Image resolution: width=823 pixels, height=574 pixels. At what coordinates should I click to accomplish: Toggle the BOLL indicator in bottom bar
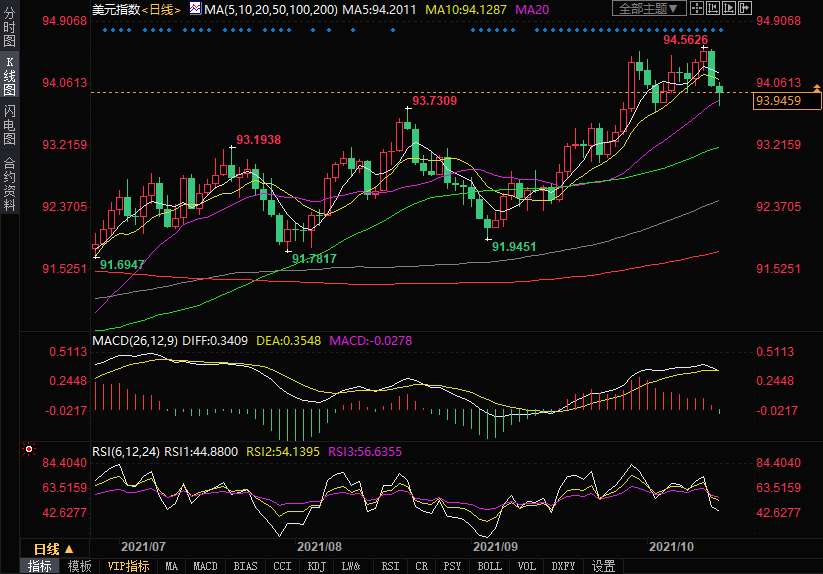click(x=490, y=566)
